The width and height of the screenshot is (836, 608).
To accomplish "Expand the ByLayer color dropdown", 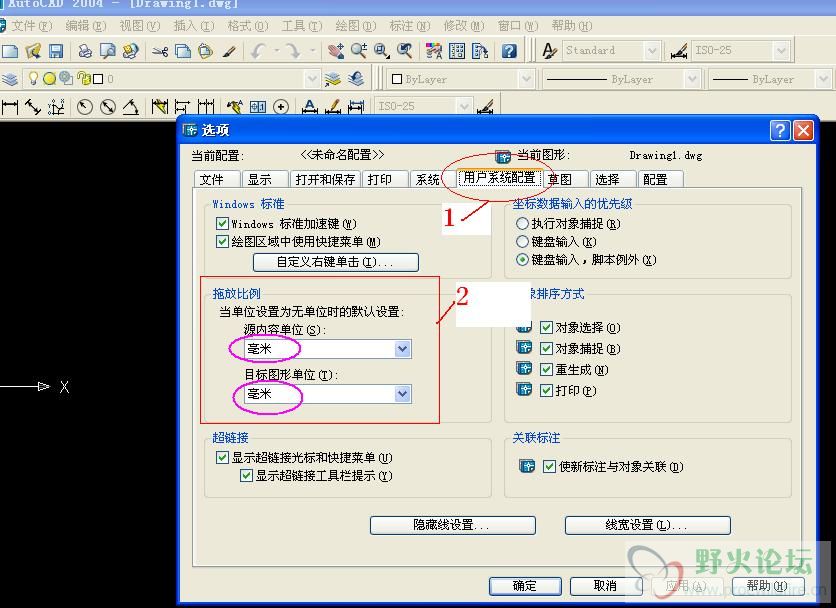I will (x=526, y=79).
